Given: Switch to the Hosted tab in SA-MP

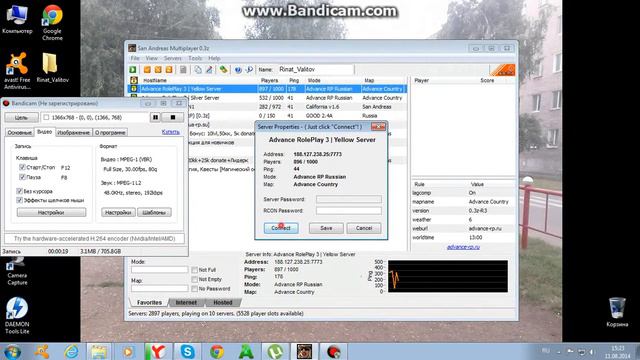Looking at the screenshot, I should tap(223, 302).
